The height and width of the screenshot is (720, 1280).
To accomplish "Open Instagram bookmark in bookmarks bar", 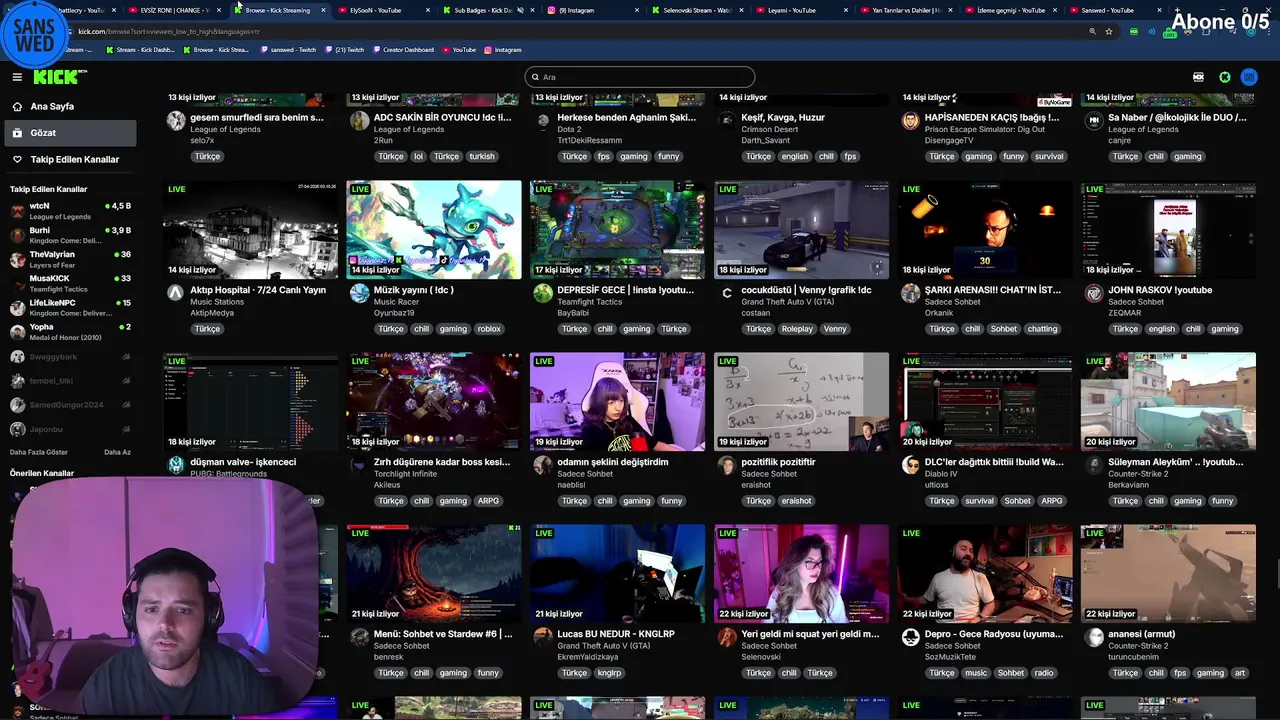I will click(x=502, y=49).
